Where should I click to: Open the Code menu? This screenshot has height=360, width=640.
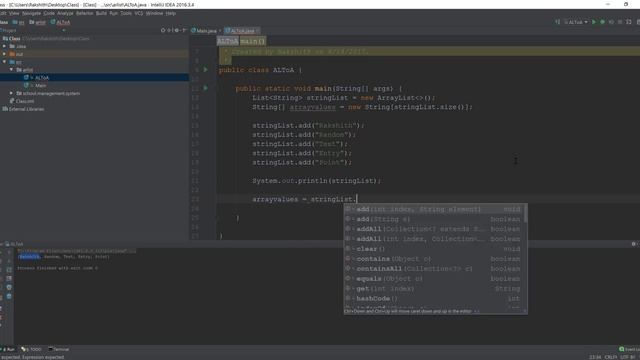coord(49,13)
